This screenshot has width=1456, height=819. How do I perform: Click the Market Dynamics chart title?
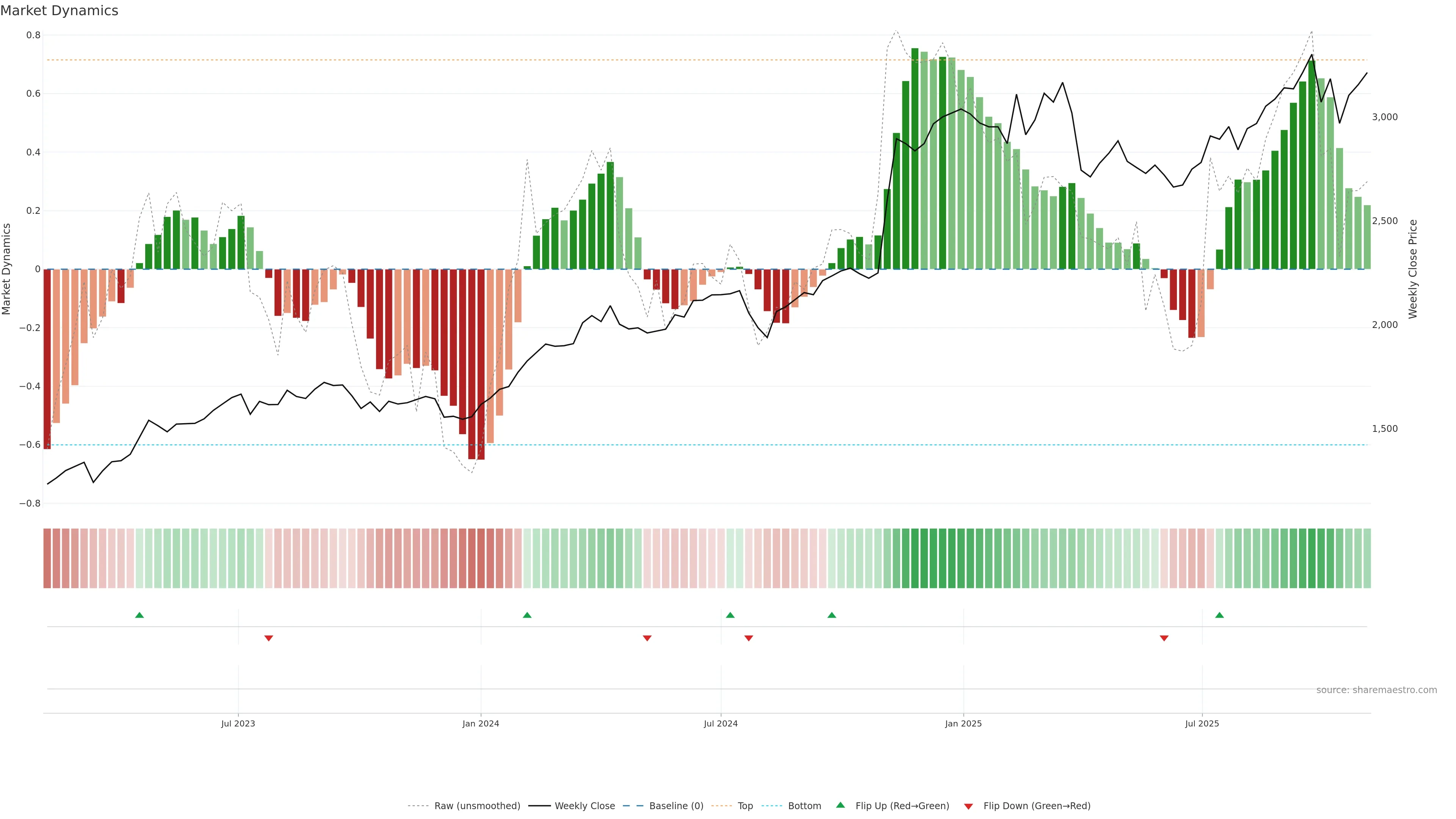pyautogui.click(x=60, y=11)
